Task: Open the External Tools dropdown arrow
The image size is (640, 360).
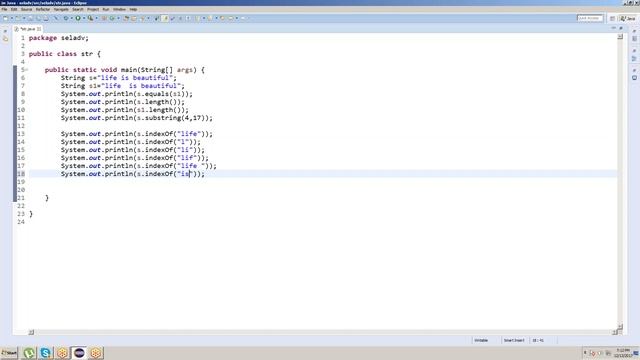Action: pos(97,18)
